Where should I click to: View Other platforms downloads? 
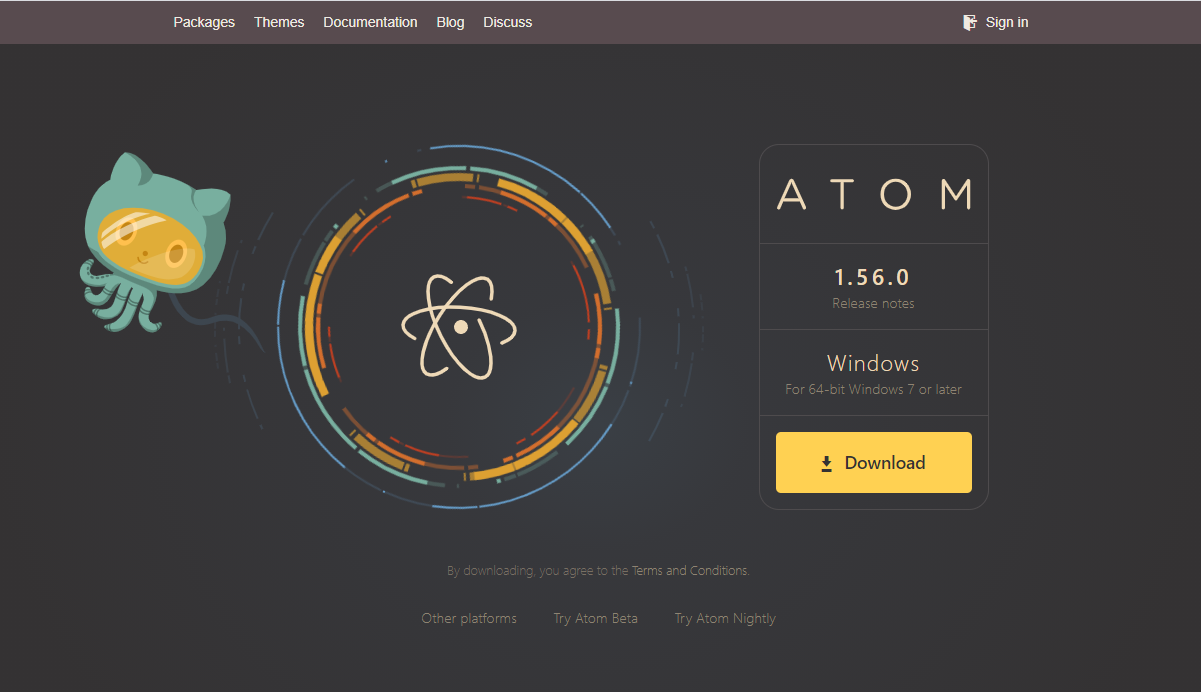pyautogui.click(x=469, y=618)
